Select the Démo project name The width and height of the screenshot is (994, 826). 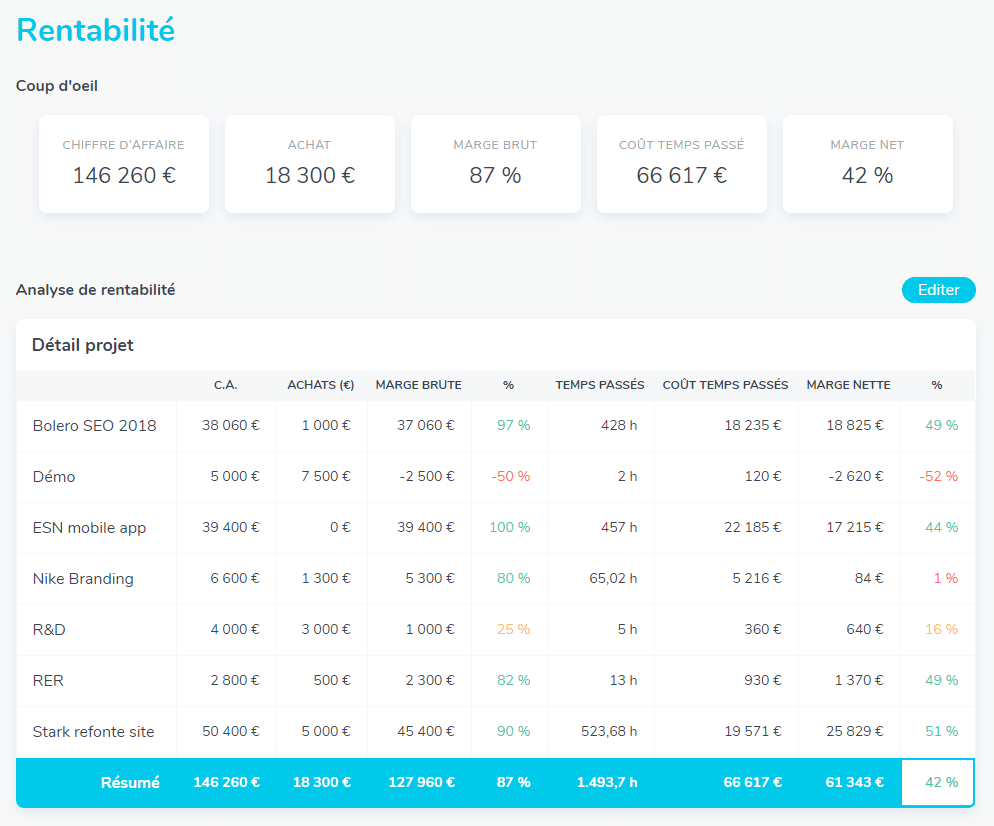(54, 477)
